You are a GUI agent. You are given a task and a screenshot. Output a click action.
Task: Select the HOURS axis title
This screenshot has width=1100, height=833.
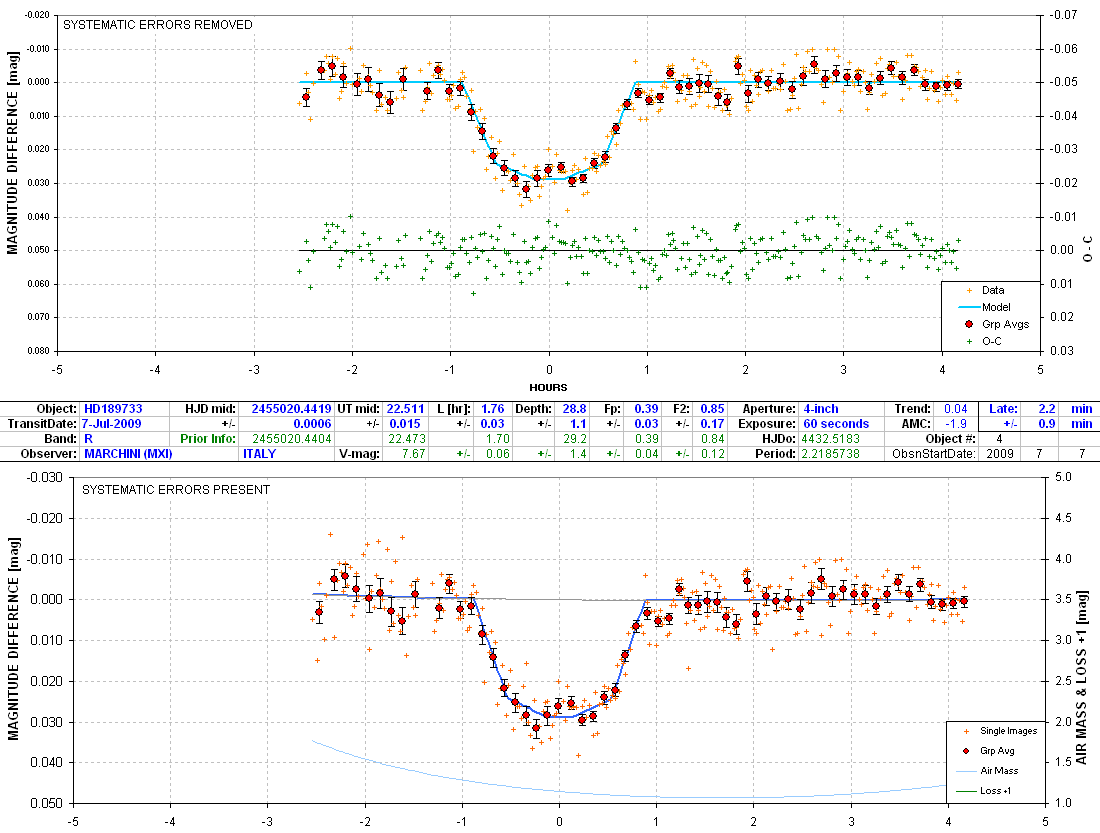pyautogui.click(x=549, y=387)
